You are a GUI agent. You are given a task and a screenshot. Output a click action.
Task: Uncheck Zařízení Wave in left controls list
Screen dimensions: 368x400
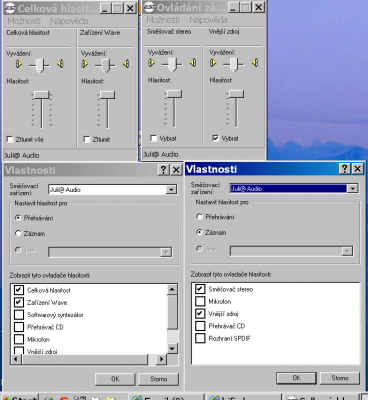(x=19, y=302)
